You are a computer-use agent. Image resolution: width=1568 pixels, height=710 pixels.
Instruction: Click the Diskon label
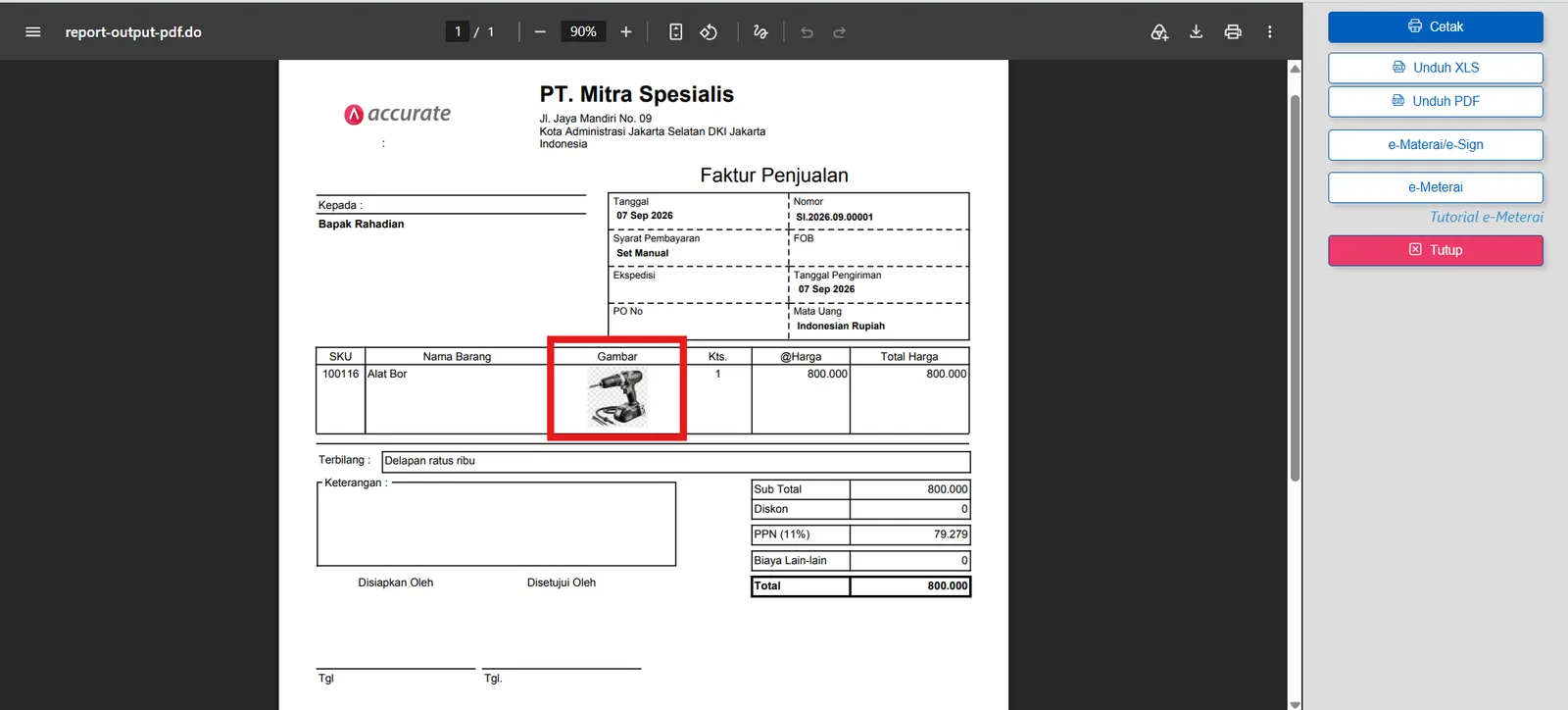tap(771, 509)
